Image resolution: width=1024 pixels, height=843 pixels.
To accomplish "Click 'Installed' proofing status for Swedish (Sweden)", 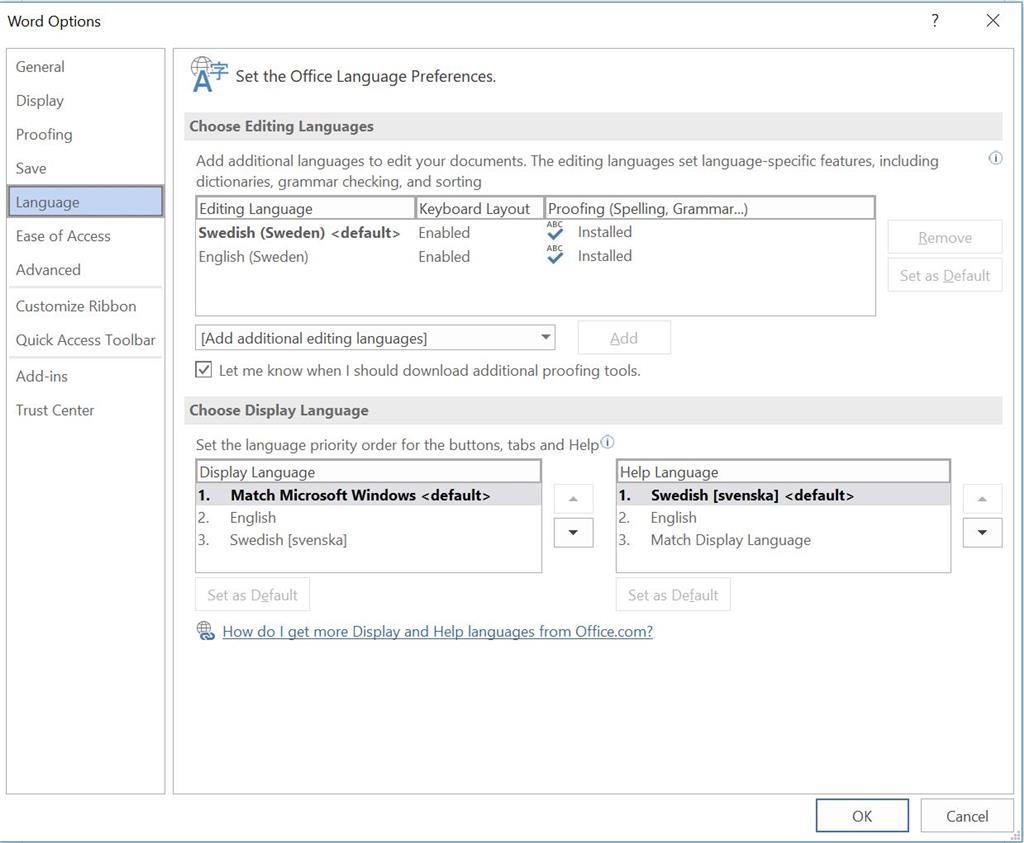I will [x=605, y=232].
